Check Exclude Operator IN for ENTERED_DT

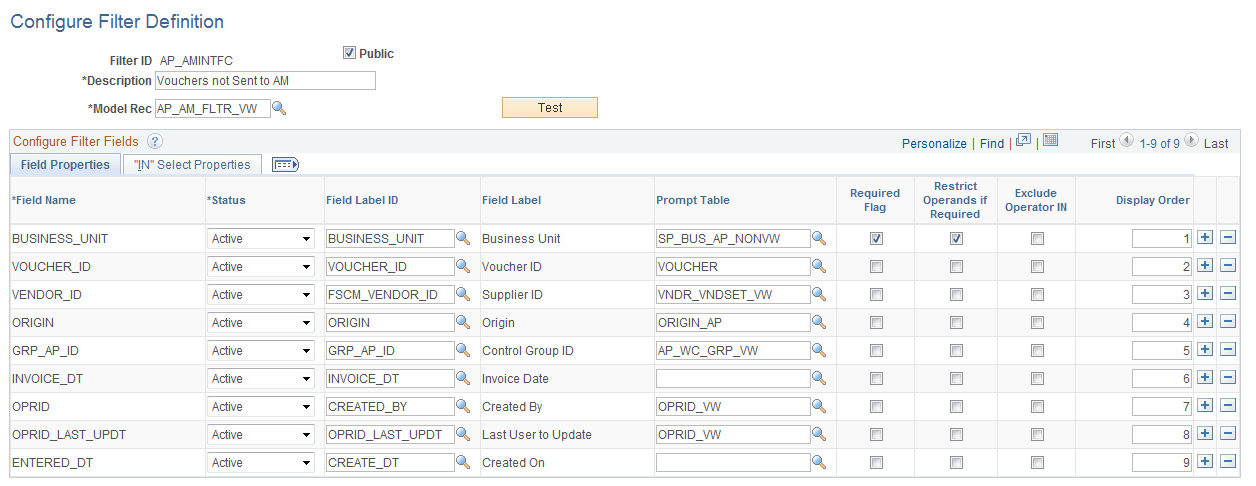coord(1037,463)
